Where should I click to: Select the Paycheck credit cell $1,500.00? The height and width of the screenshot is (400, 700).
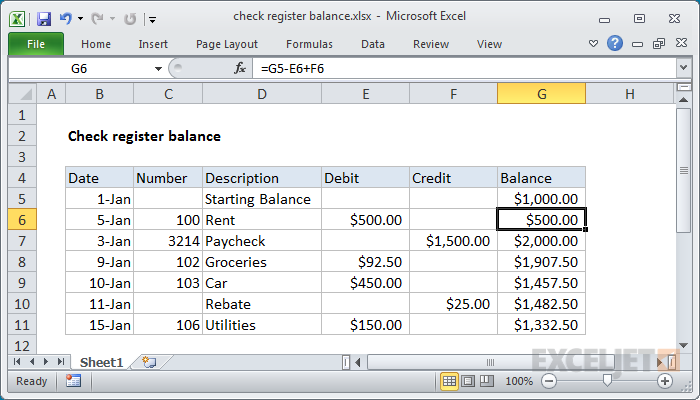tap(453, 241)
